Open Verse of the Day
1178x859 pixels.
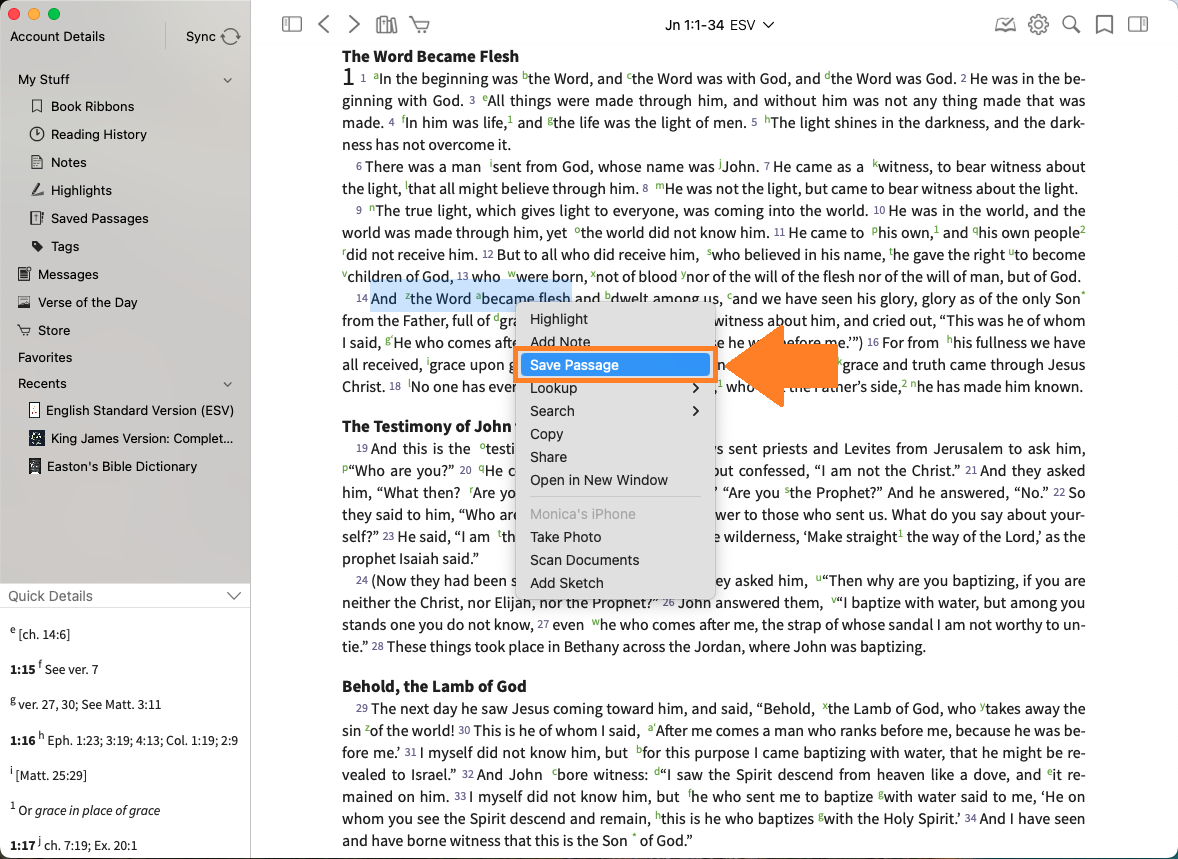88,302
